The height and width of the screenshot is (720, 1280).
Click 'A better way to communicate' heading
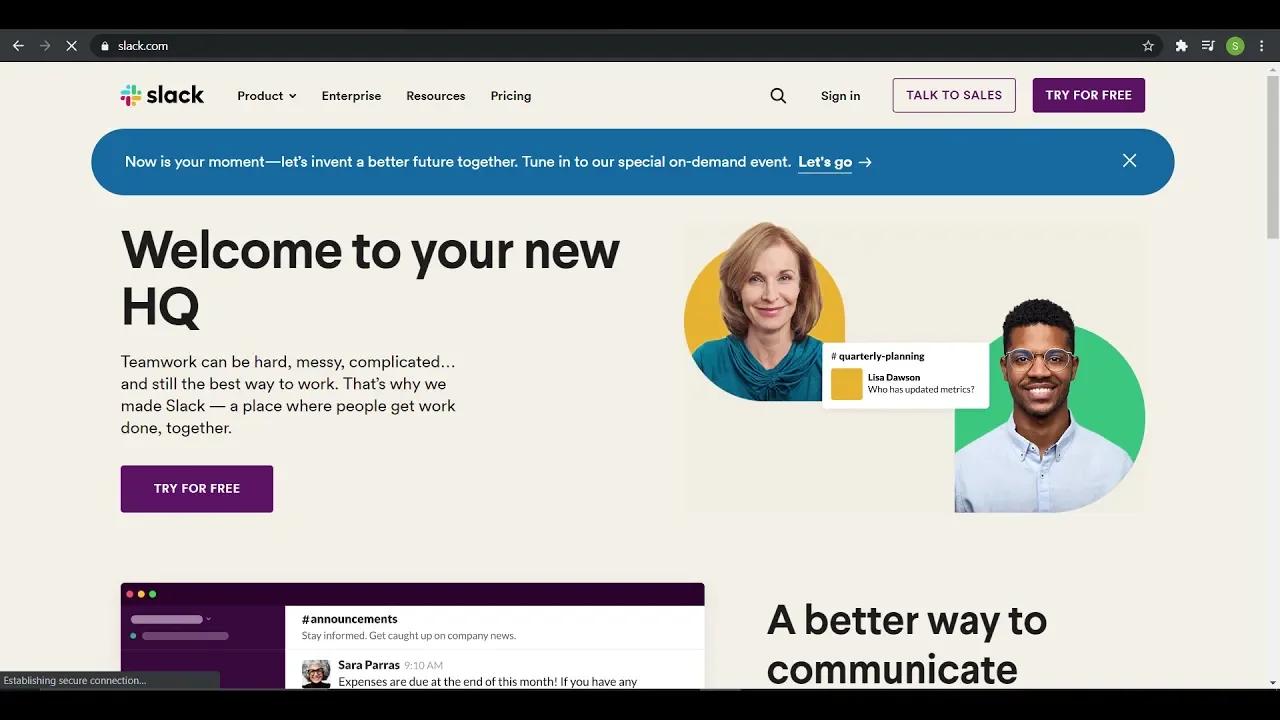(x=907, y=645)
